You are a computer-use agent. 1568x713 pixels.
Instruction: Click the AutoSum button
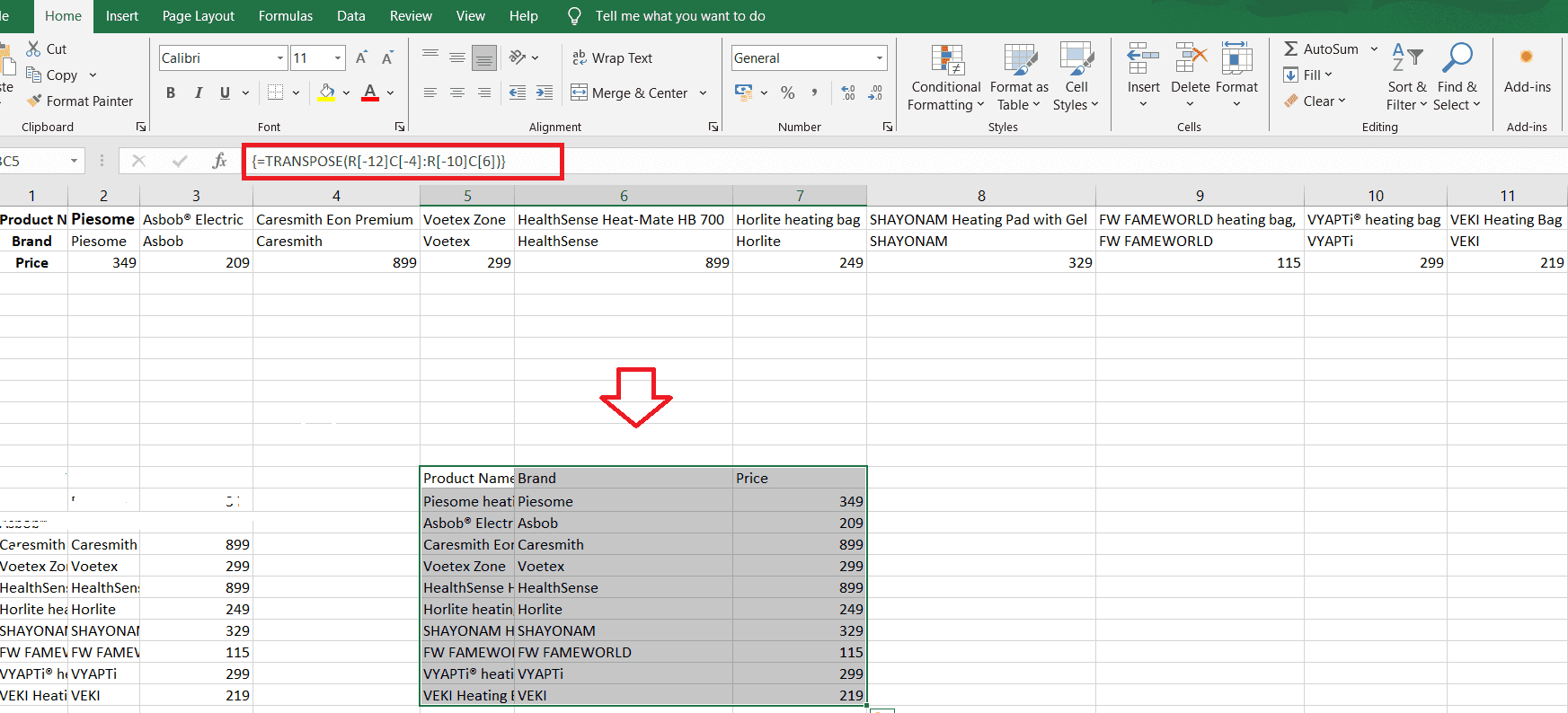(1321, 48)
